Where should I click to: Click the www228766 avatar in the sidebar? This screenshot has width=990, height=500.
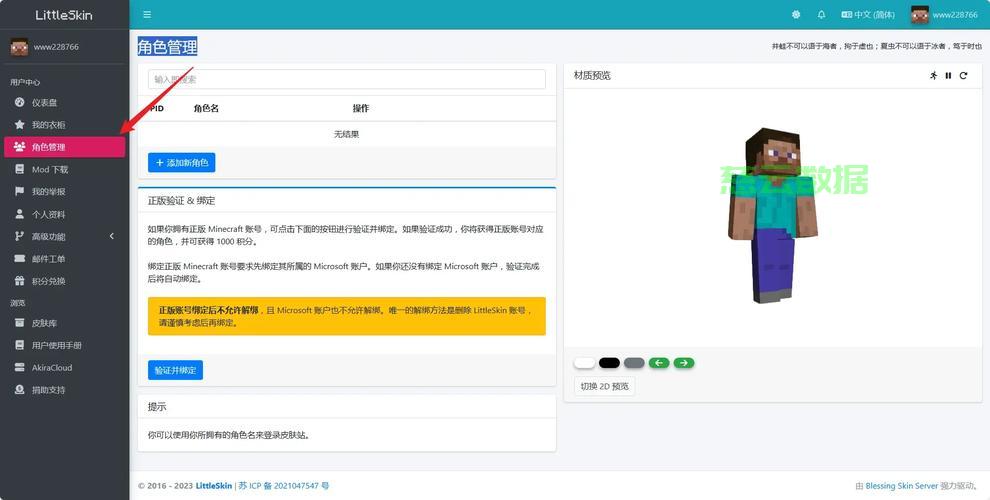coord(19,47)
